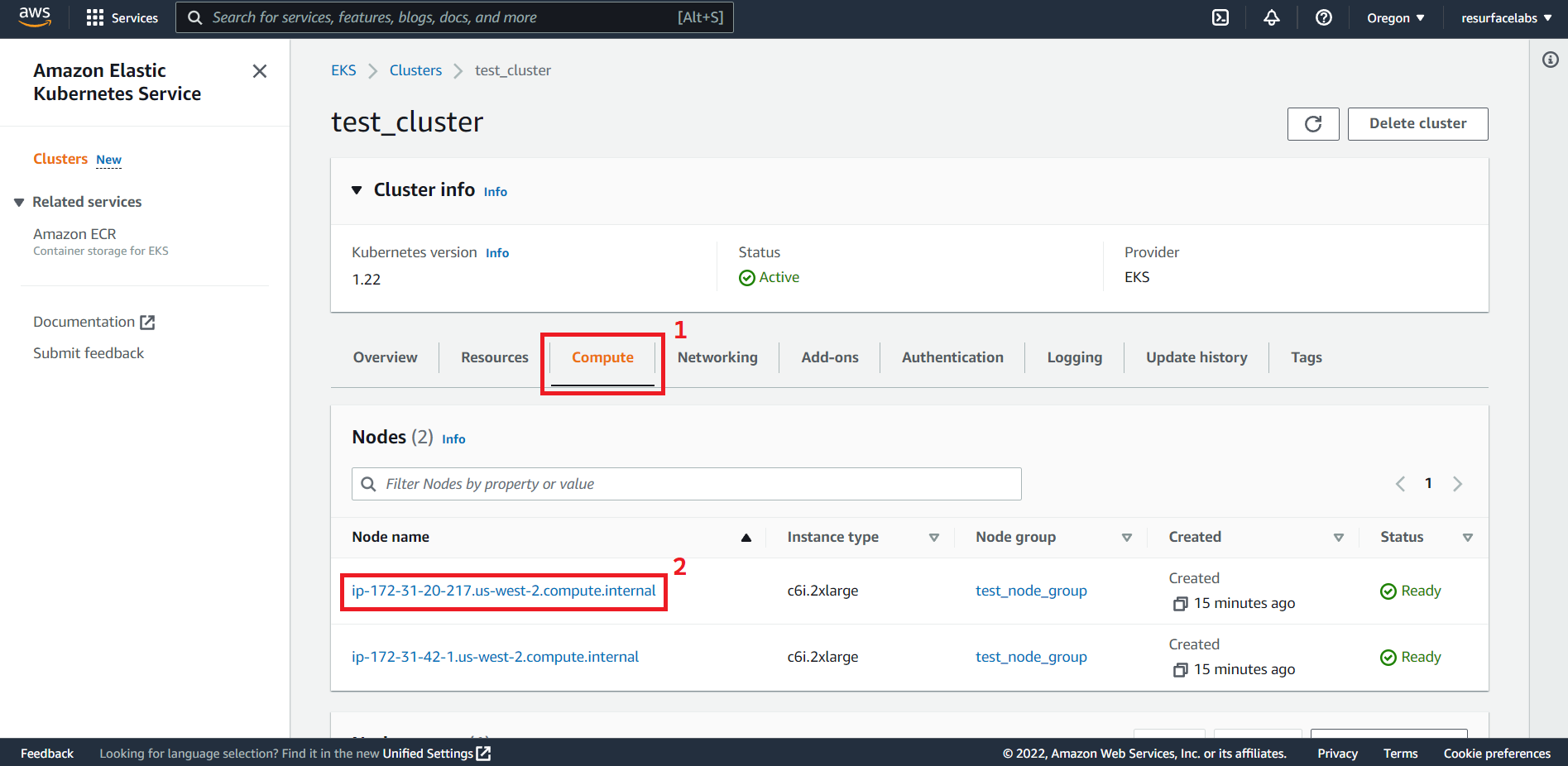1568x766 pixels.
Task: Open the Unified Settings external link
Action: (x=436, y=754)
